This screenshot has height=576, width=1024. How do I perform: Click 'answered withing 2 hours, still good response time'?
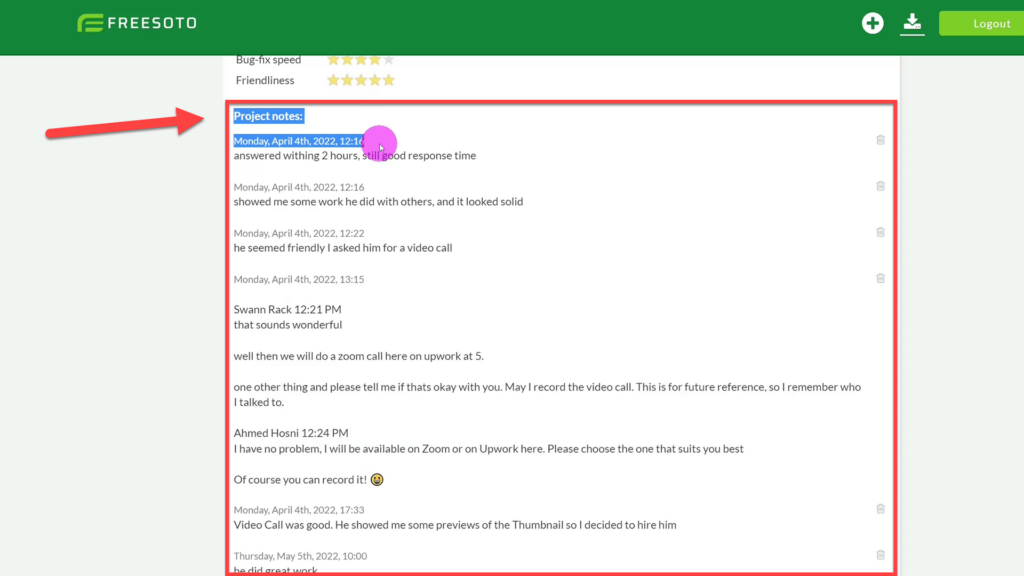coord(355,155)
